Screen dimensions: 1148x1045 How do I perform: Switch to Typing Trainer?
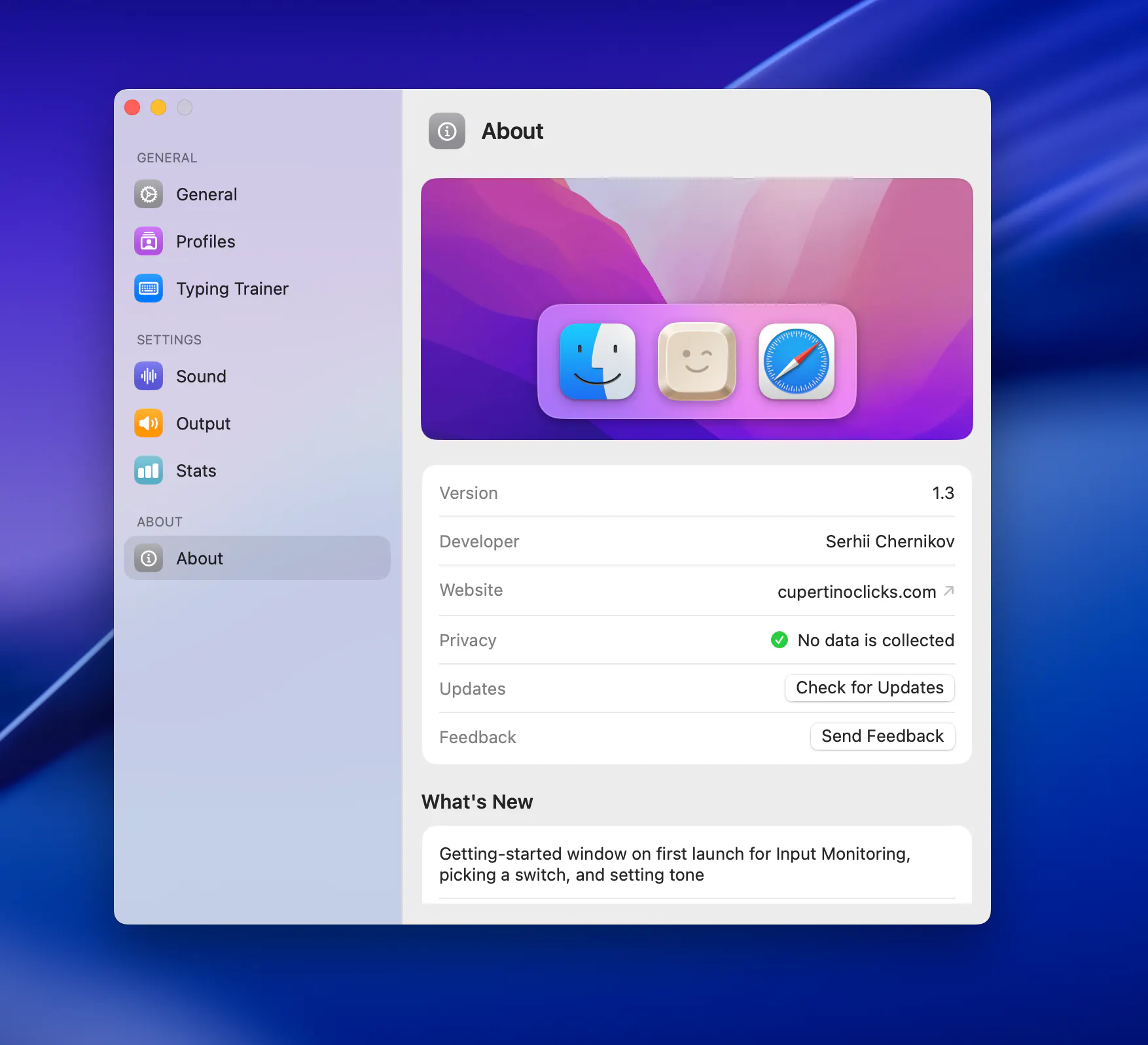pyautogui.click(x=257, y=289)
